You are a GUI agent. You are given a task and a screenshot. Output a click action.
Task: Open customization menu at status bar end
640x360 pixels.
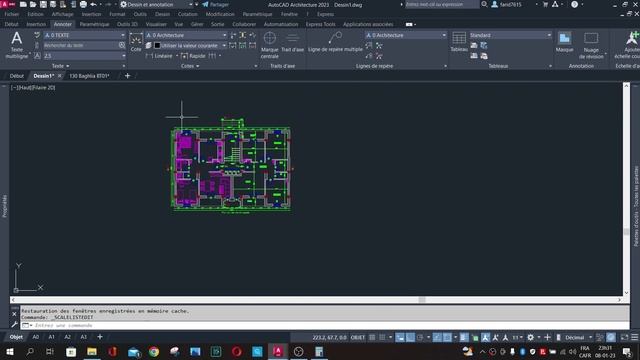635,337
